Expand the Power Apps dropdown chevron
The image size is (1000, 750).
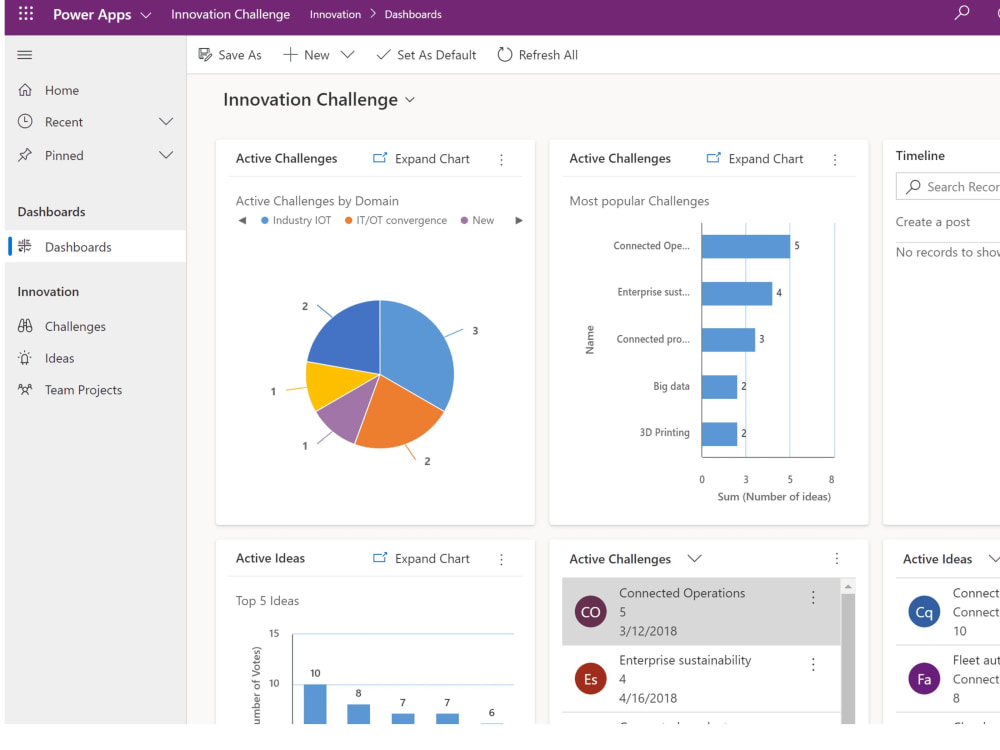[145, 15]
